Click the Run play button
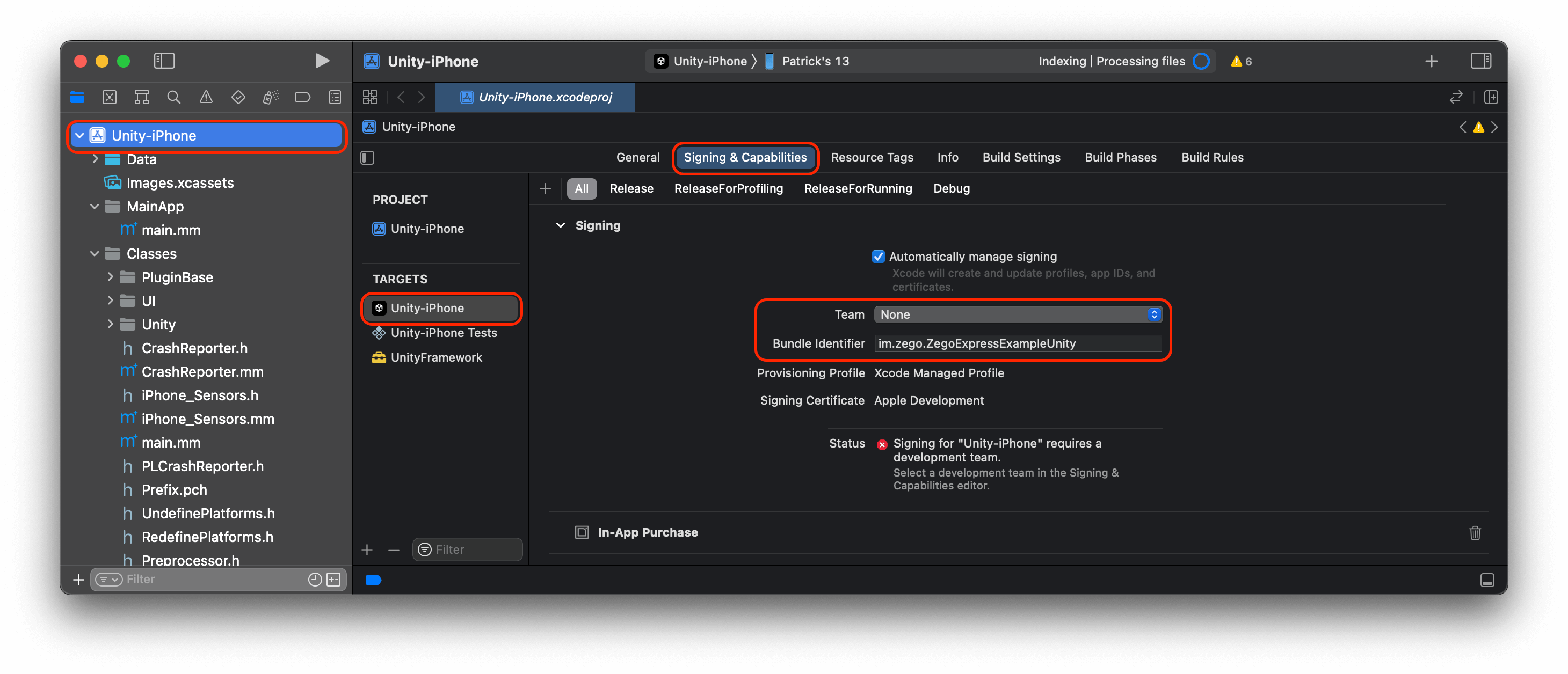This screenshot has height=674, width=1568. coord(322,61)
